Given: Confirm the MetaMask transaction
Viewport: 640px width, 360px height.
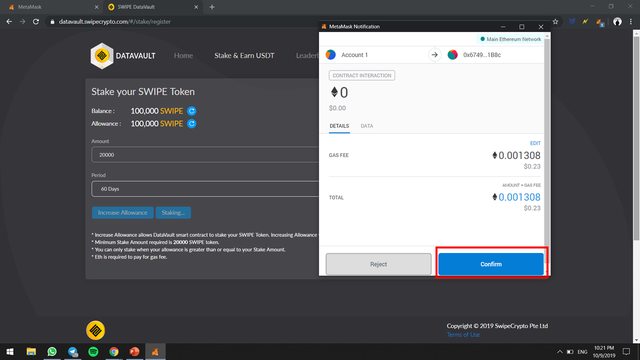Looking at the screenshot, I should click(491, 264).
